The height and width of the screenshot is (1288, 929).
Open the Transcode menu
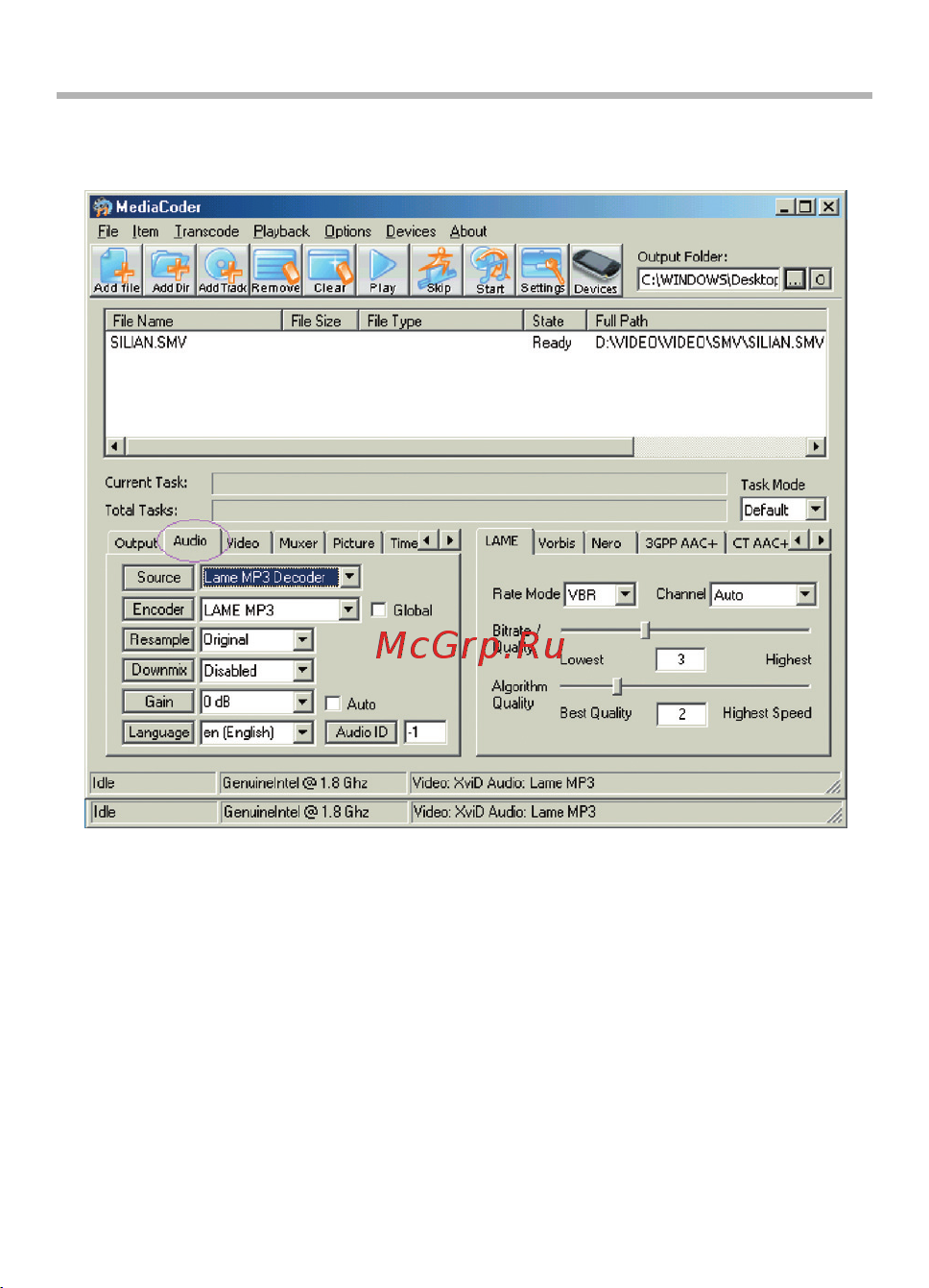[206, 231]
